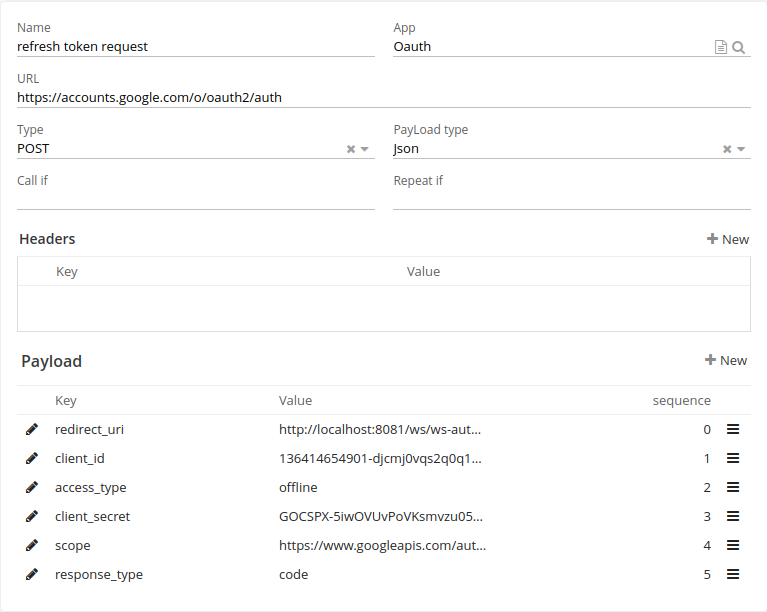Open editor for the scope row
Image resolution: width=767 pixels, height=612 pixels.
32,545
